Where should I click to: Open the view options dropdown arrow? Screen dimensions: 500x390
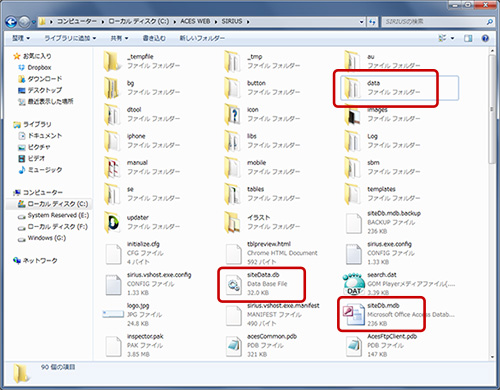coord(452,38)
